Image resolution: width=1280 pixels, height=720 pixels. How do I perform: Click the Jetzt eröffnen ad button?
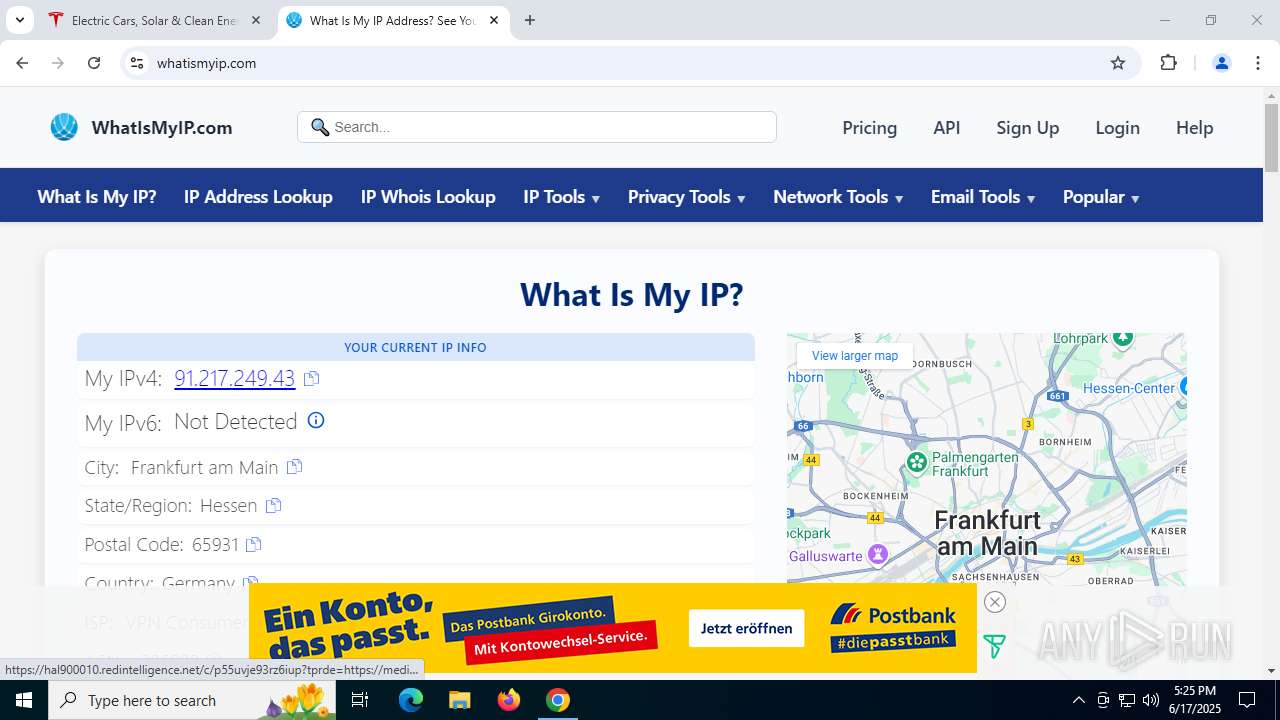click(746, 628)
